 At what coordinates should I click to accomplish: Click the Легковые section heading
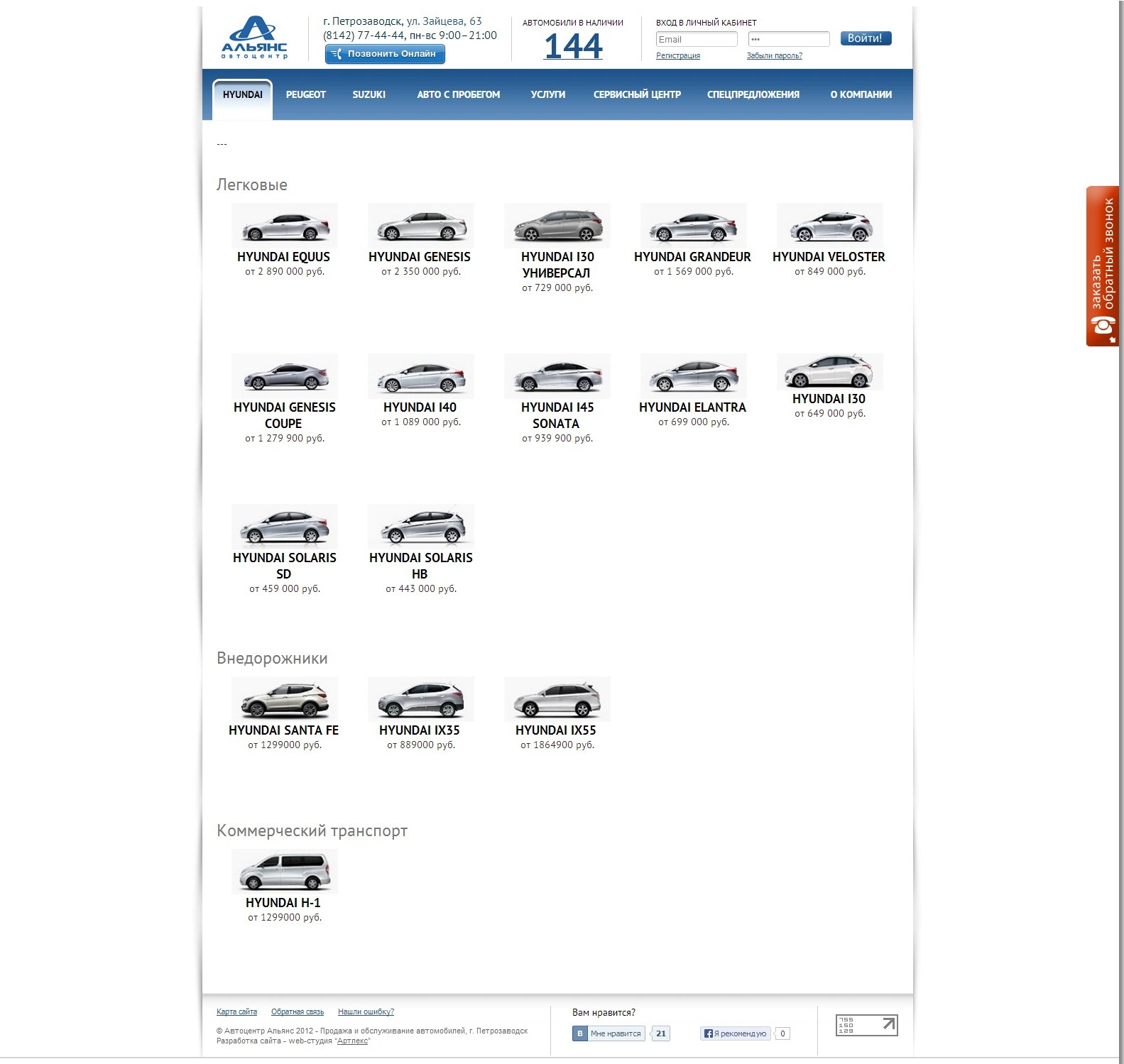click(x=252, y=185)
